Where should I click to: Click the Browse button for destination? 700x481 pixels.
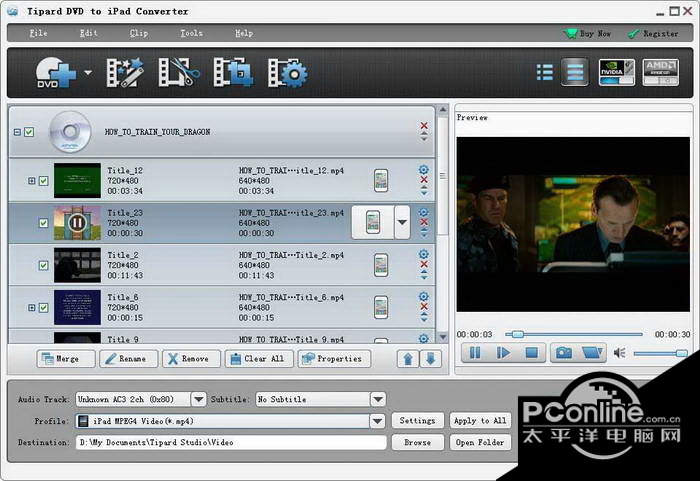click(x=417, y=442)
